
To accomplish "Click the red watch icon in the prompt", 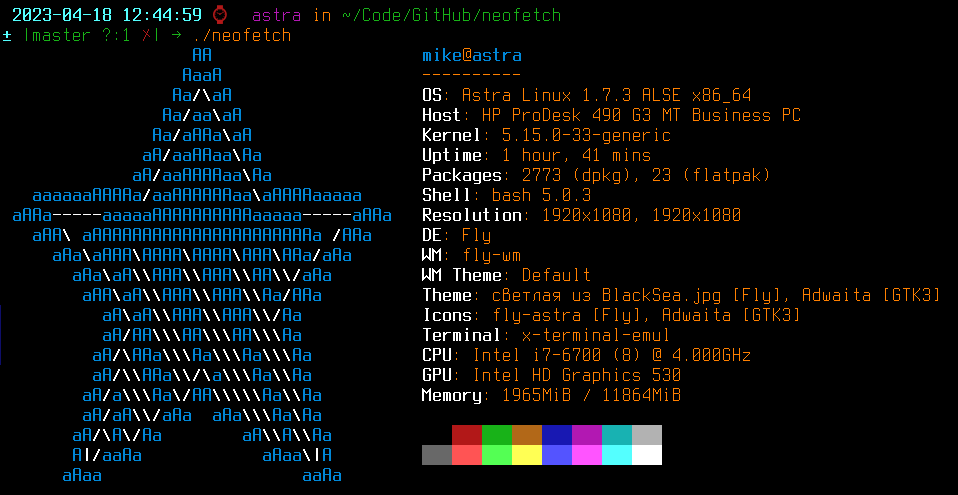I will pyautogui.click(x=221, y=15).
